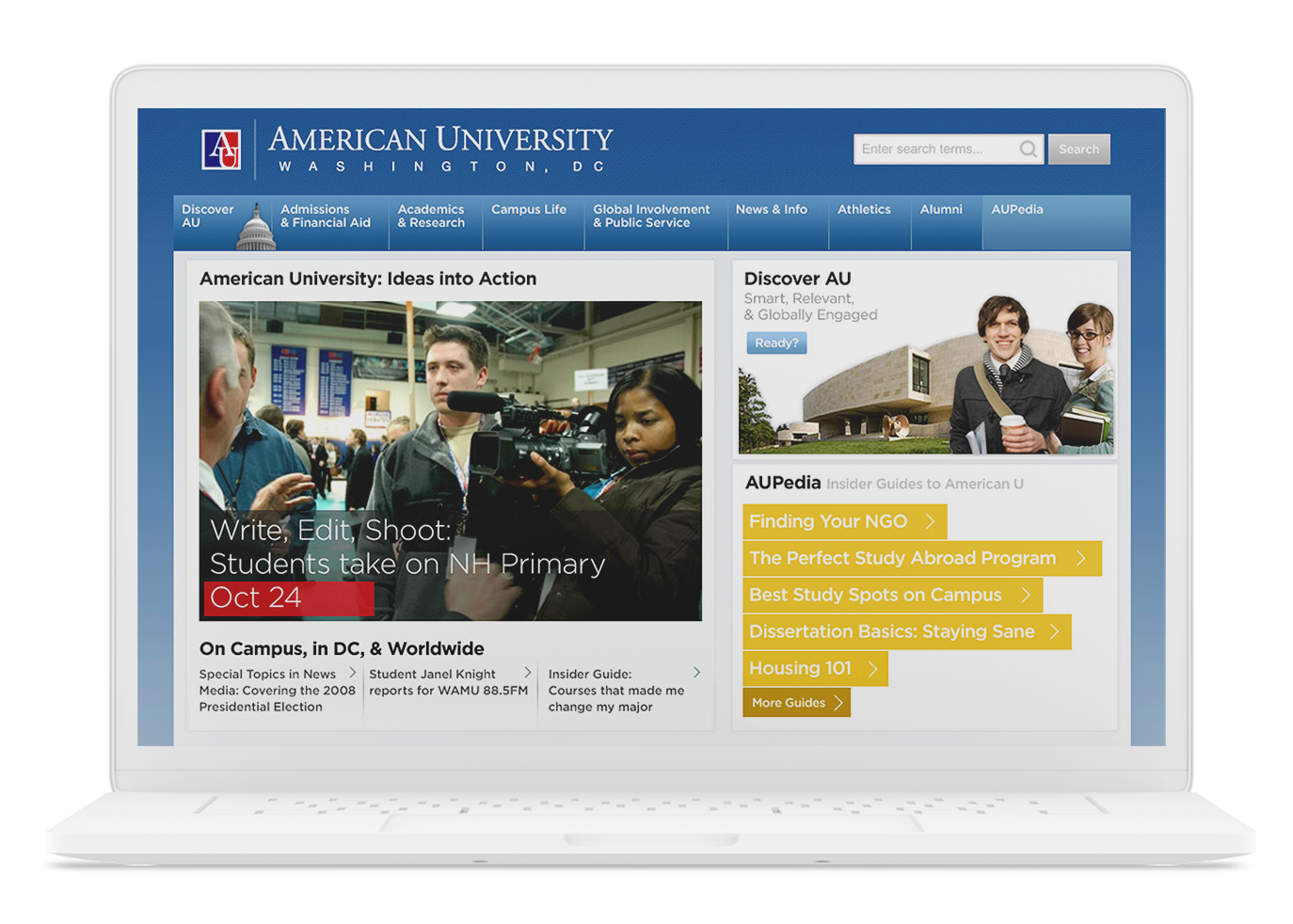Screen dimensions: 1293x924
Task: Open Academics & Research menu
Action: 431,216
